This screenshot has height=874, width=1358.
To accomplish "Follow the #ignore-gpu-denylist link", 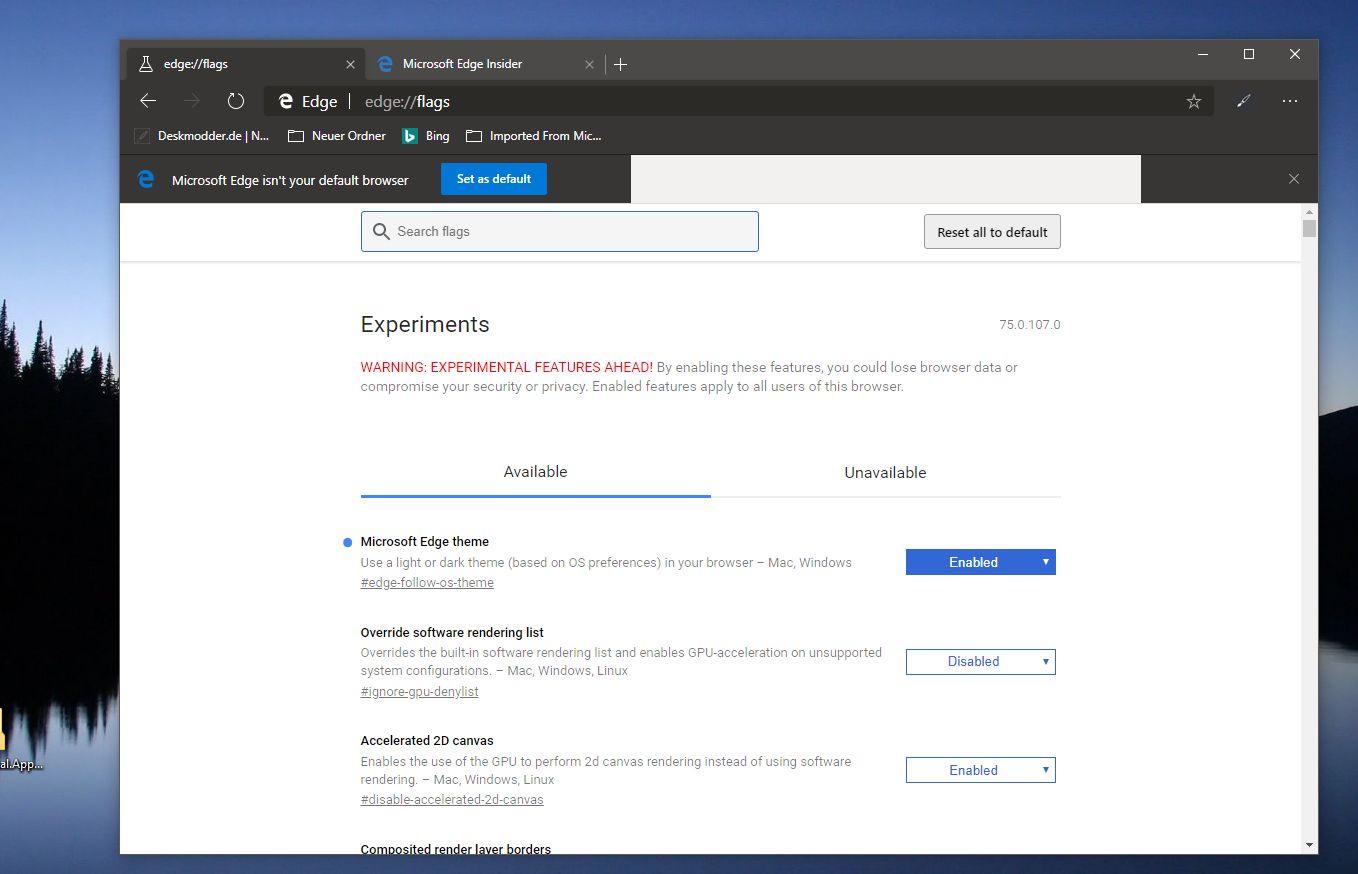I will (x=420, y=692).
